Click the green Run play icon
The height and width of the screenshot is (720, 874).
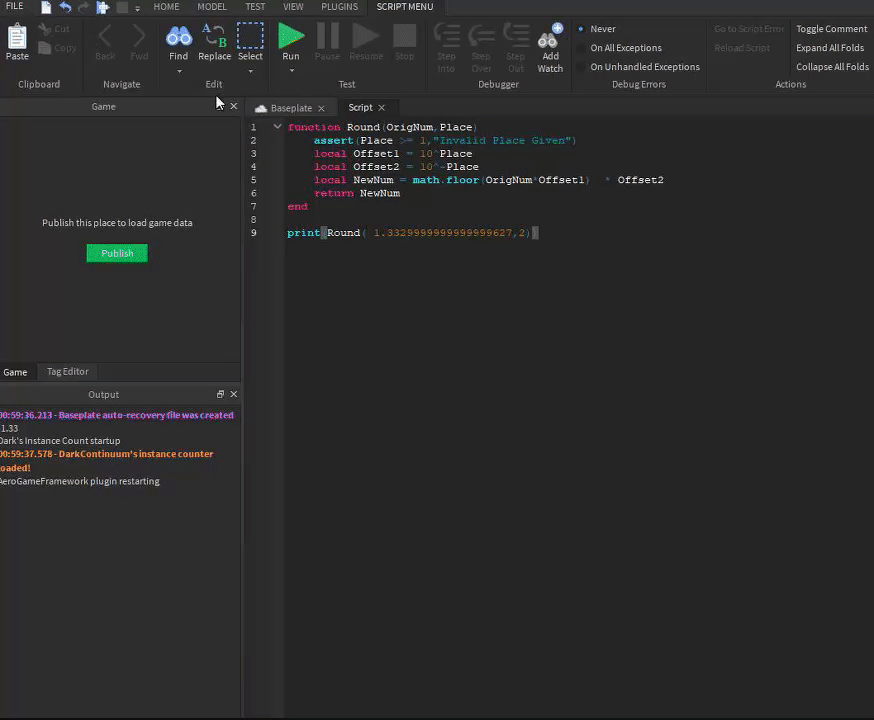(290, 37)
